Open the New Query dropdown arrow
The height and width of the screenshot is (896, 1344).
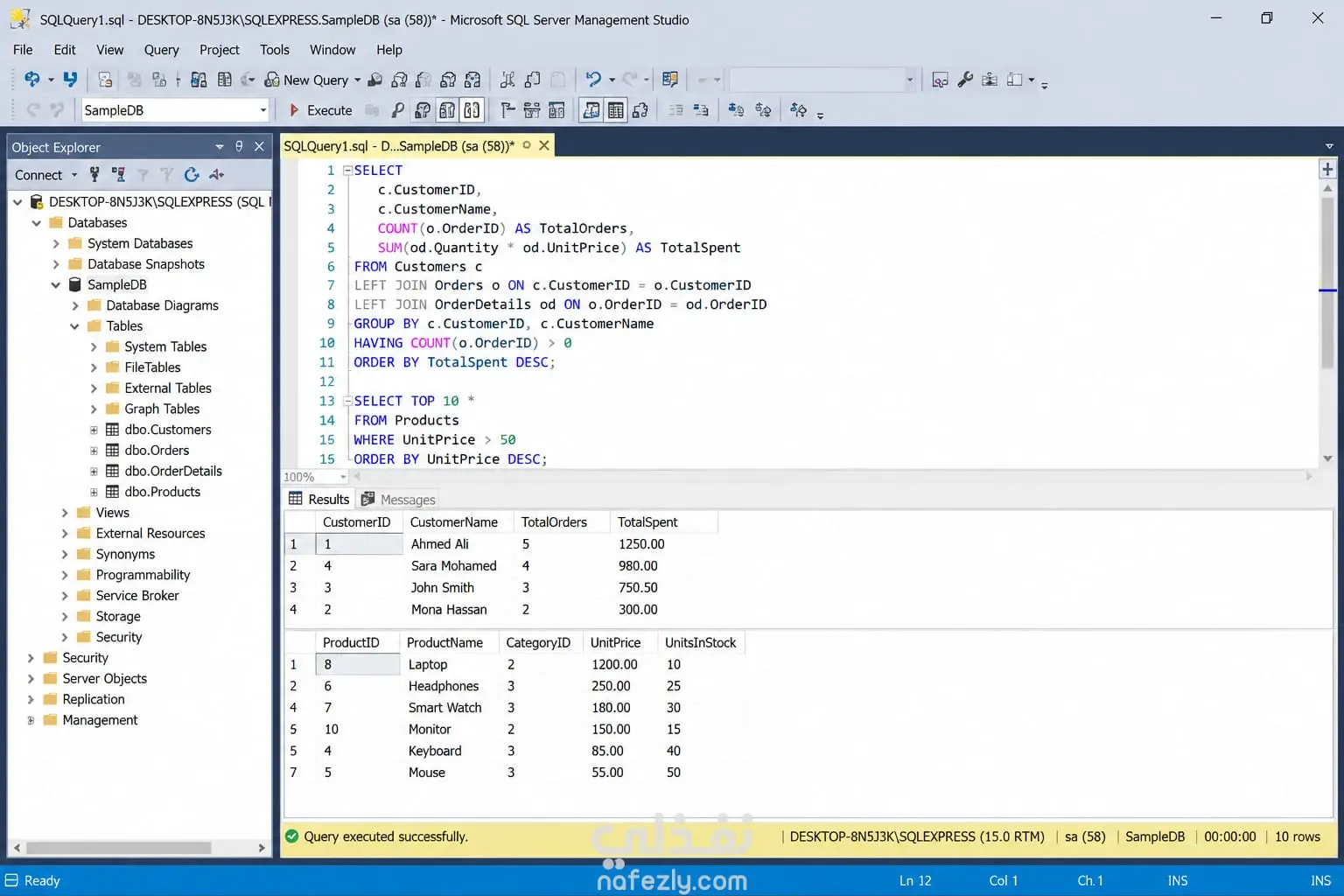[357, 80]
